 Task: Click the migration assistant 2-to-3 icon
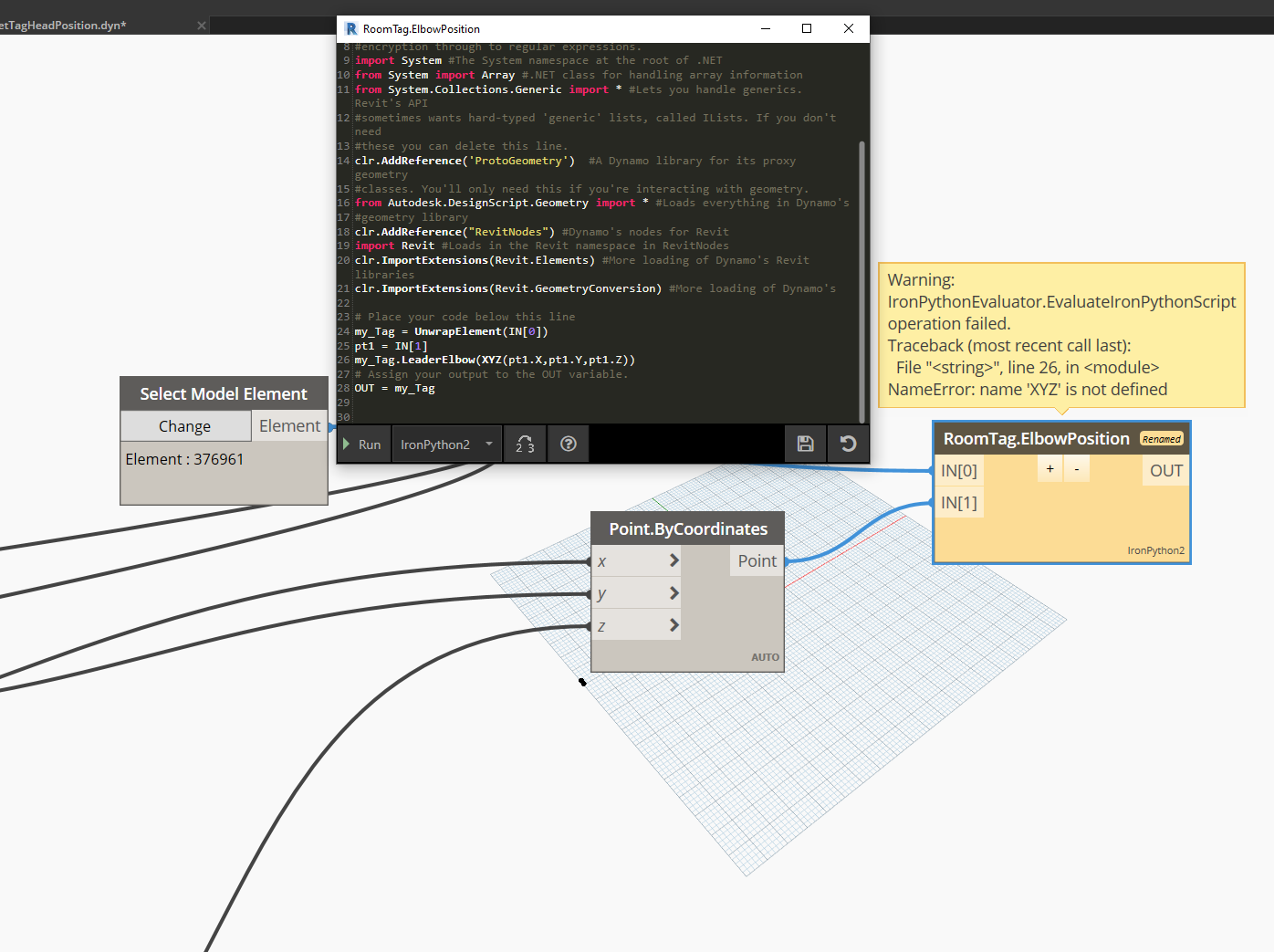525,445
